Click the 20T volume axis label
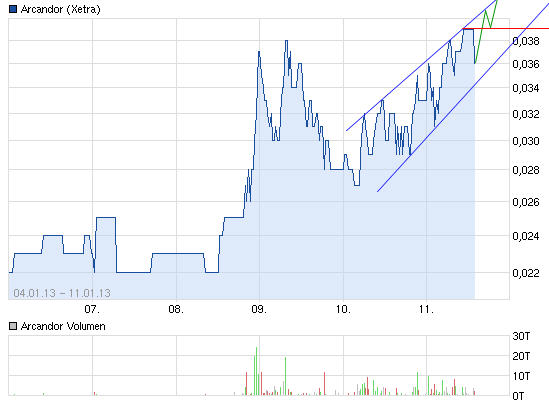 (x=521, y=356)
